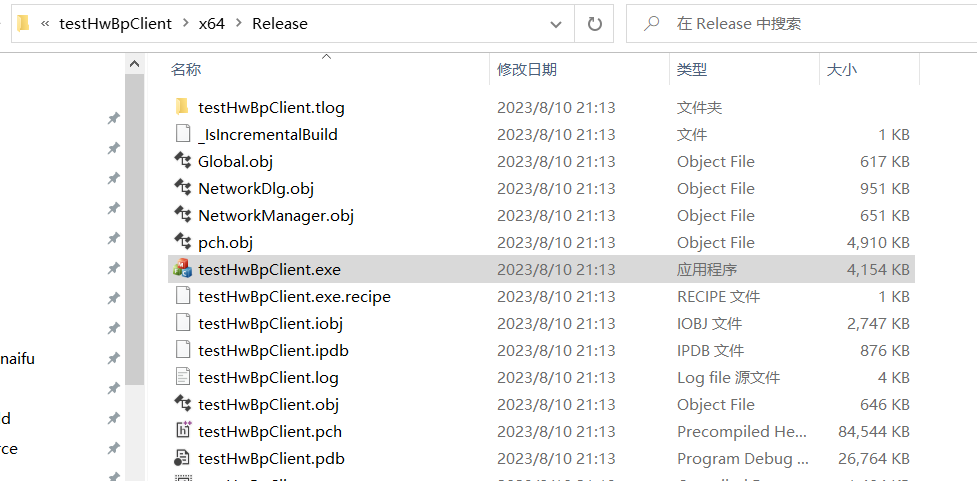Image resolution: width=977 pixels, height=481 pixels.
Task: Click the testHwBpClient.pdb file icon
Action: 182,458
